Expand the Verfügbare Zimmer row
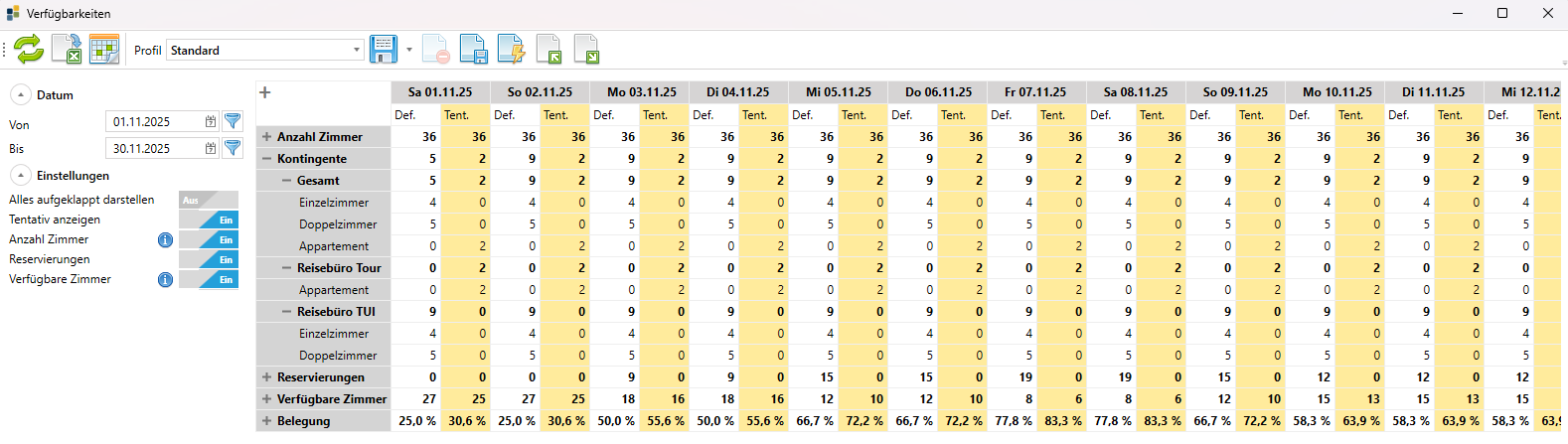Screen dimensions: 1568x444 [266, 399]
